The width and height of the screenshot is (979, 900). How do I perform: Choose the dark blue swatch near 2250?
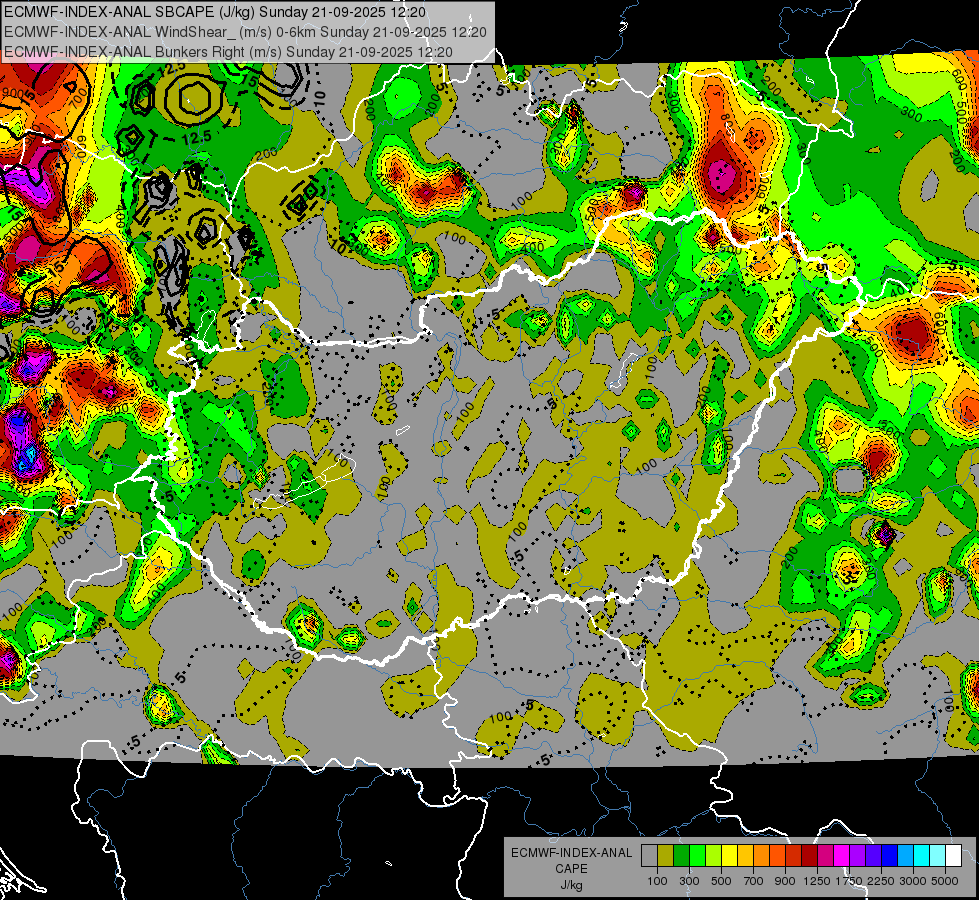[889, 855]
